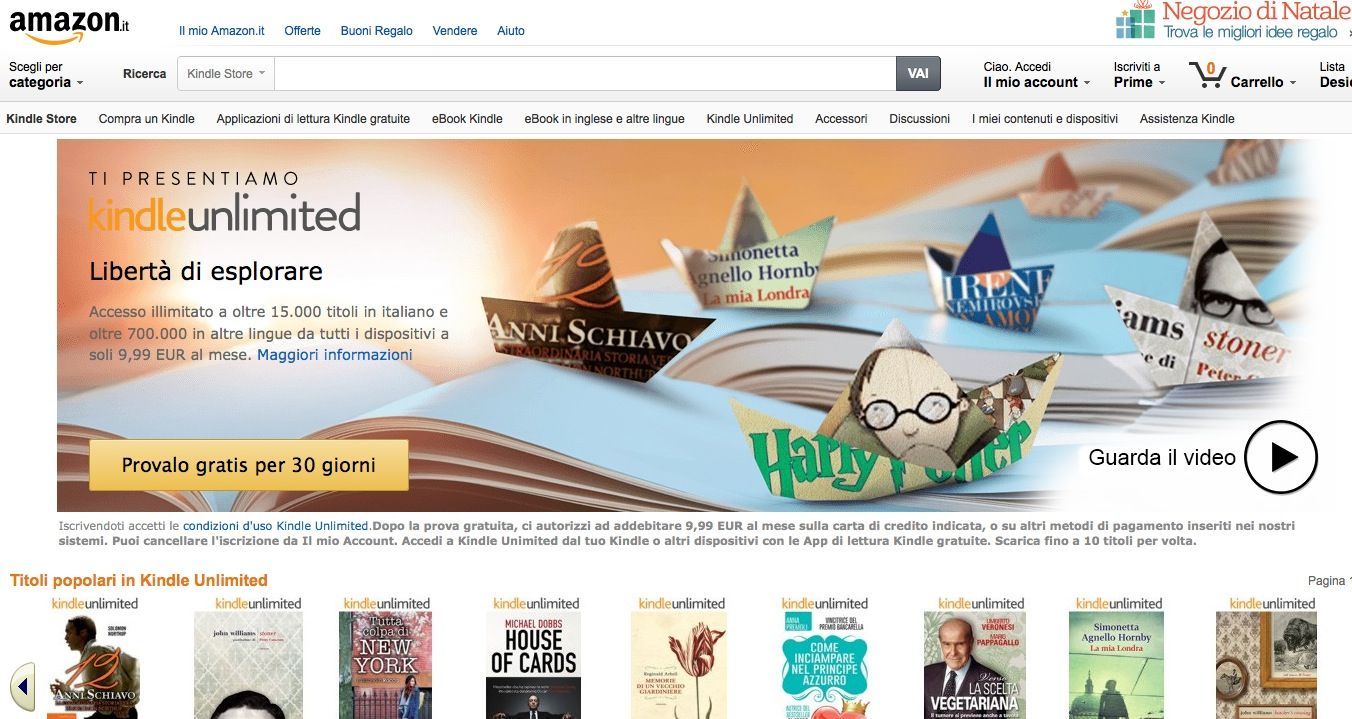Click Provalo gratis per 30 giorni

pyautogui.click(x=249, y=465)
